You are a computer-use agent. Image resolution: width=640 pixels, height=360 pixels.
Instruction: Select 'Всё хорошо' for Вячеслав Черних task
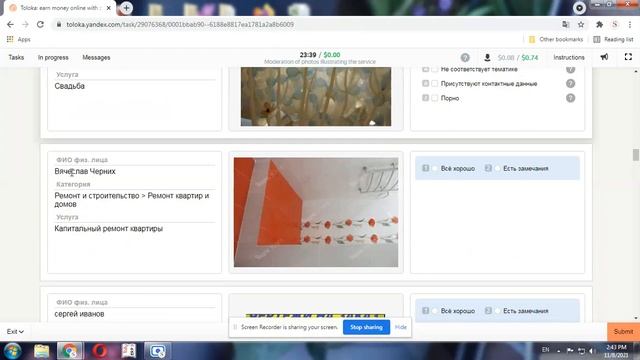(x=435, y=169)
